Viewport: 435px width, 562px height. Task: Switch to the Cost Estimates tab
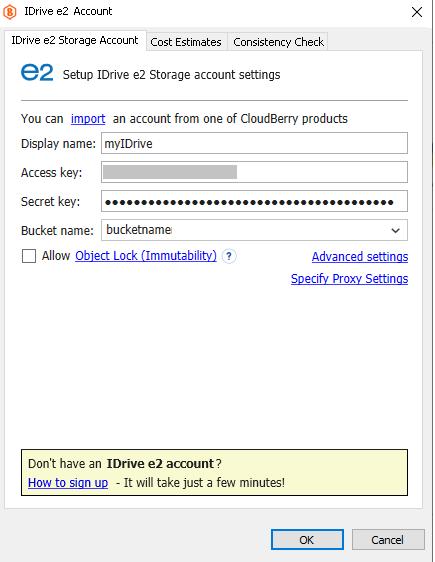186,42
